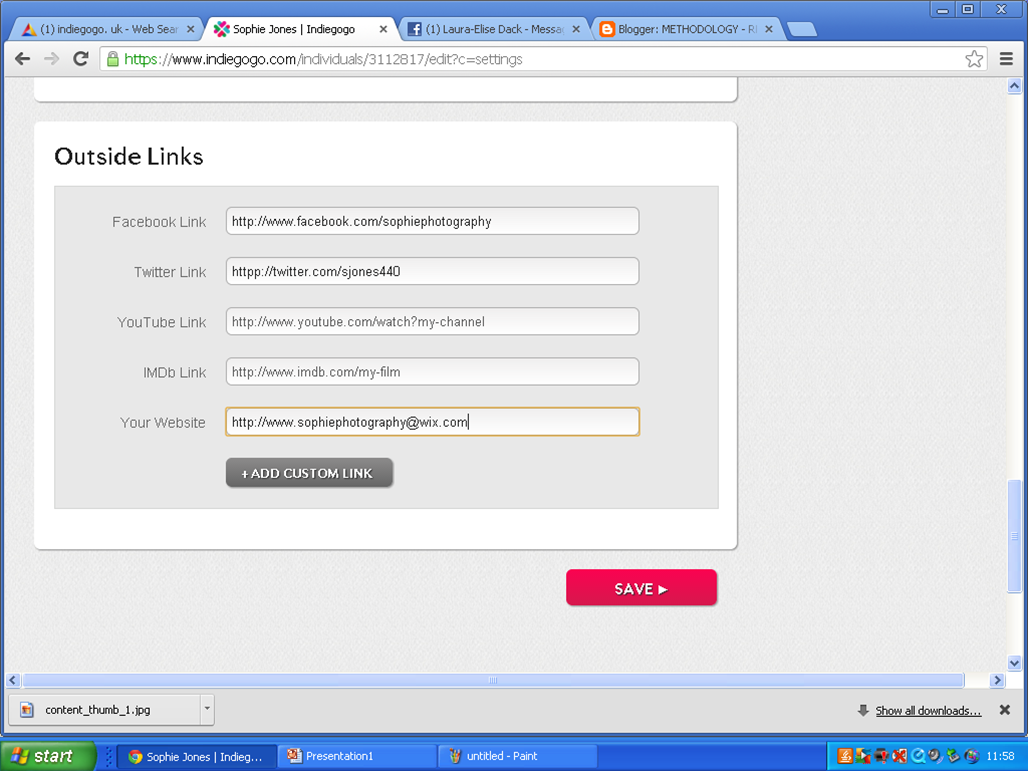Edit the Facebook Link field
Viewport: 1028px width, 771px height.
tap(432, 221)
